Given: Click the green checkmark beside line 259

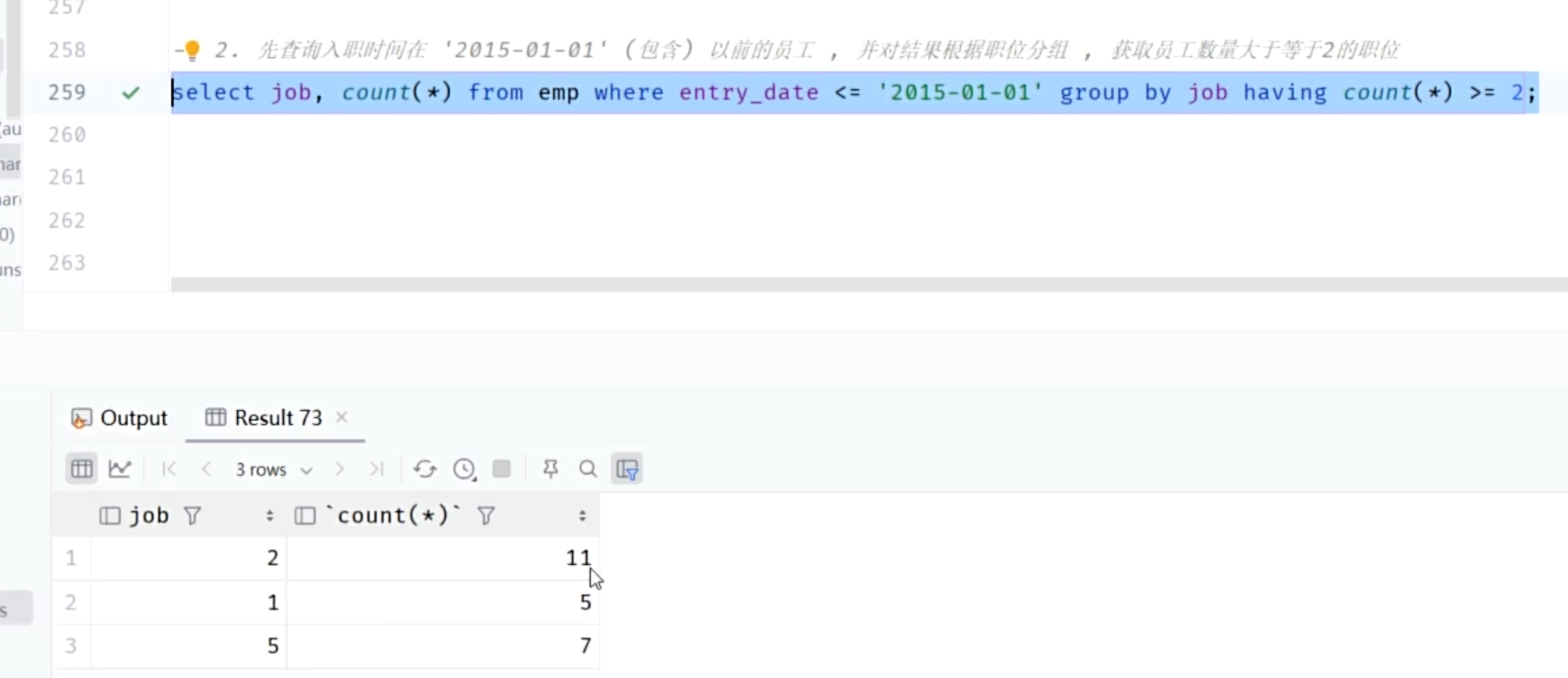Looking at the screenshot, I should (x=130, y=93).
